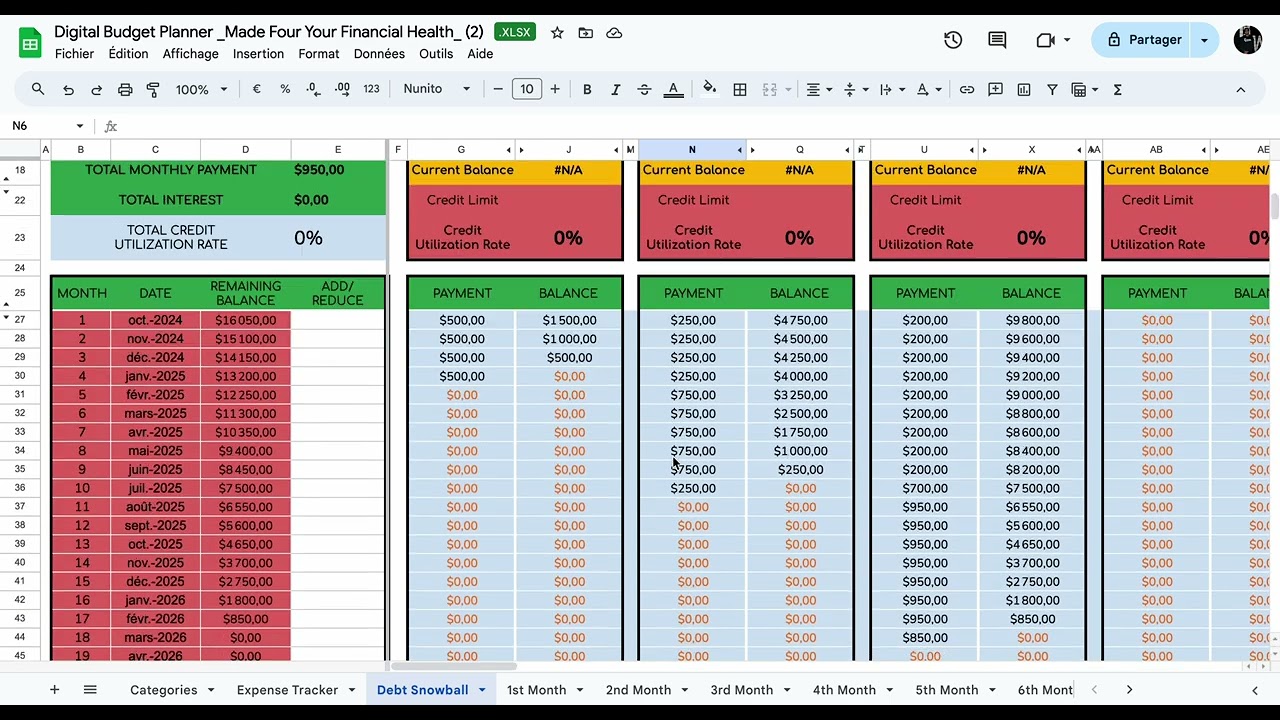Open the Affichage menu
Viewport: 1280px width, 720px height.
(x=190, y=54)
